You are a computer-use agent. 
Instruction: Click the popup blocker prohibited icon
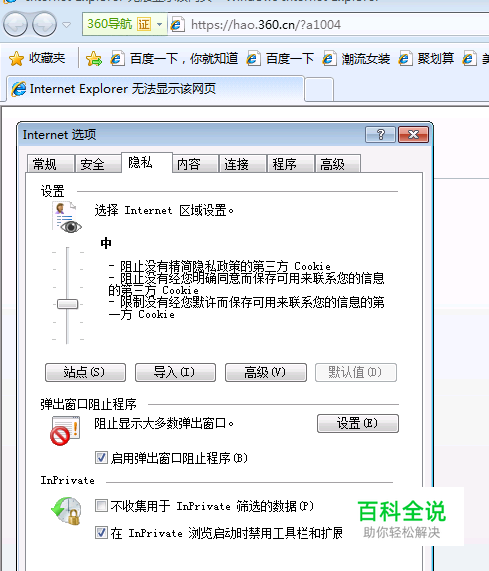(65, 431)
